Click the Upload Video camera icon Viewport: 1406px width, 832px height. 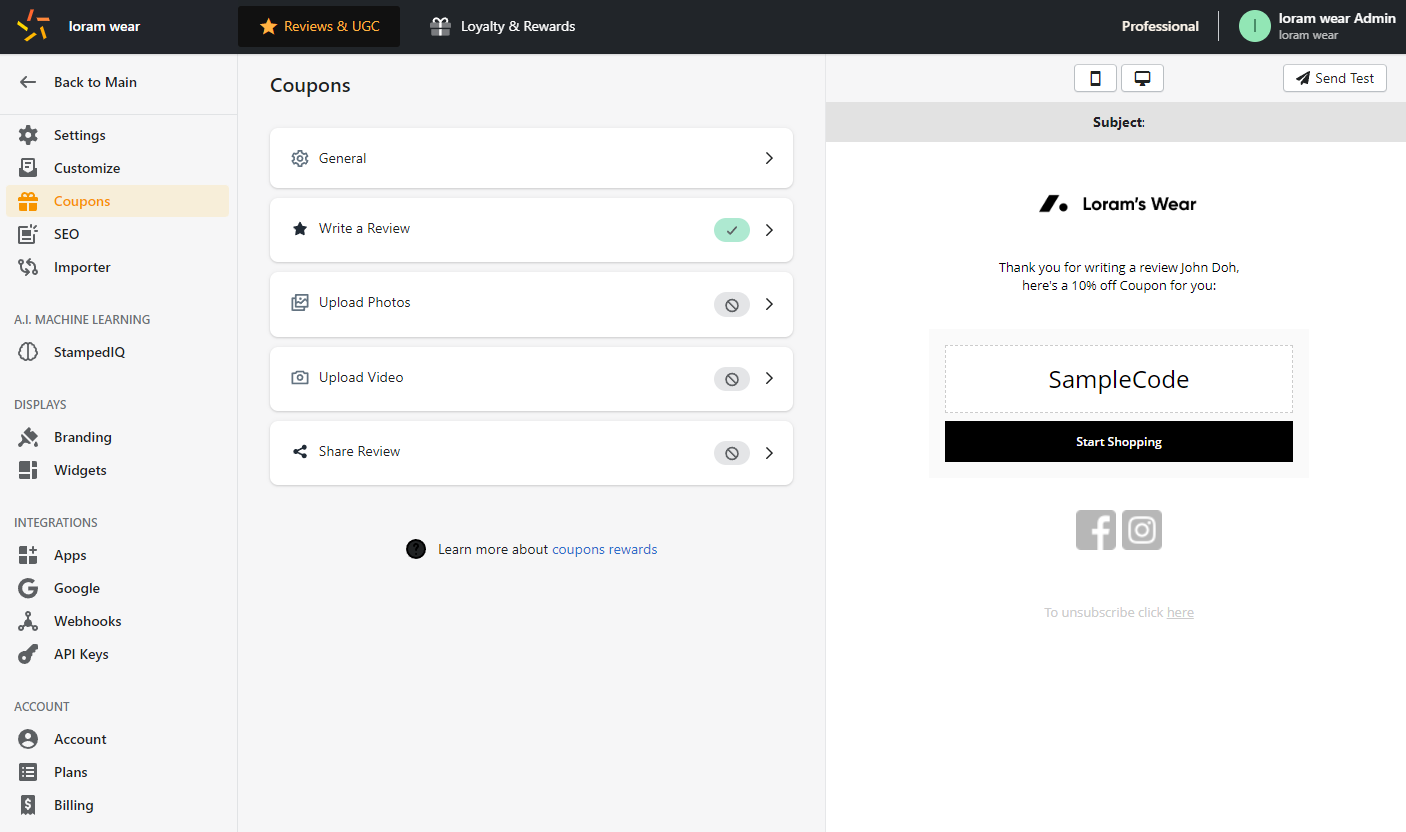[299, 377]
